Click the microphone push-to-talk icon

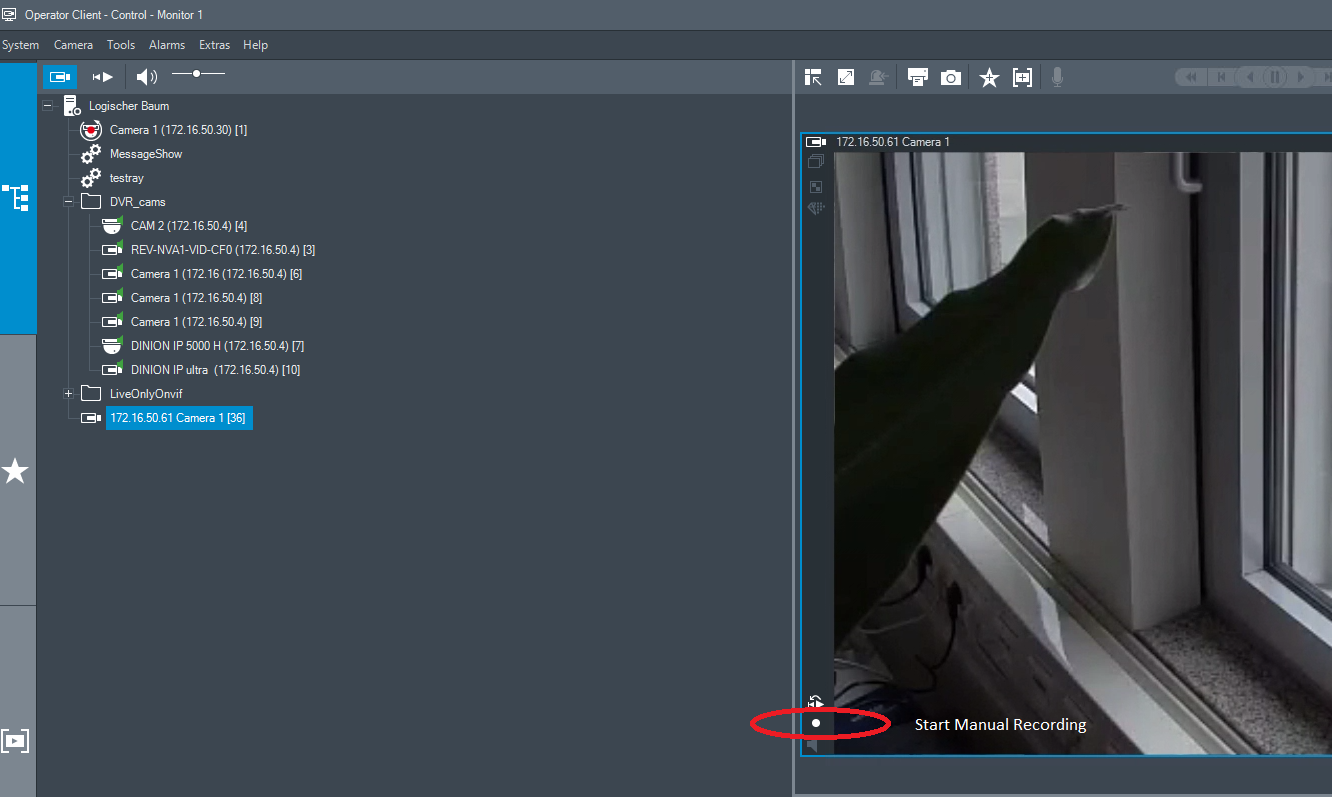coord(1057,77)
